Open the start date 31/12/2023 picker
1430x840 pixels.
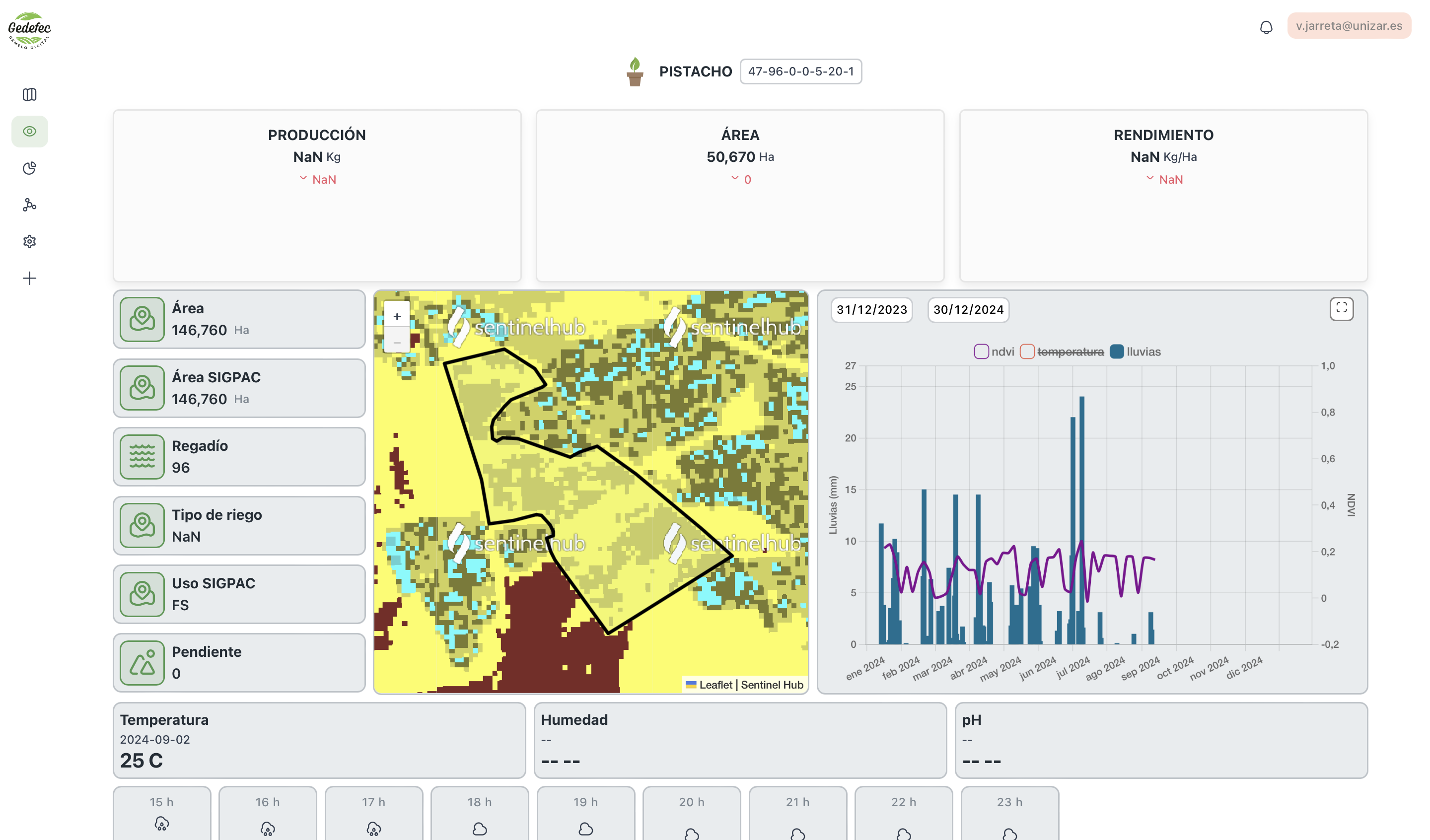pyautogui.click(x=871, y=309)
